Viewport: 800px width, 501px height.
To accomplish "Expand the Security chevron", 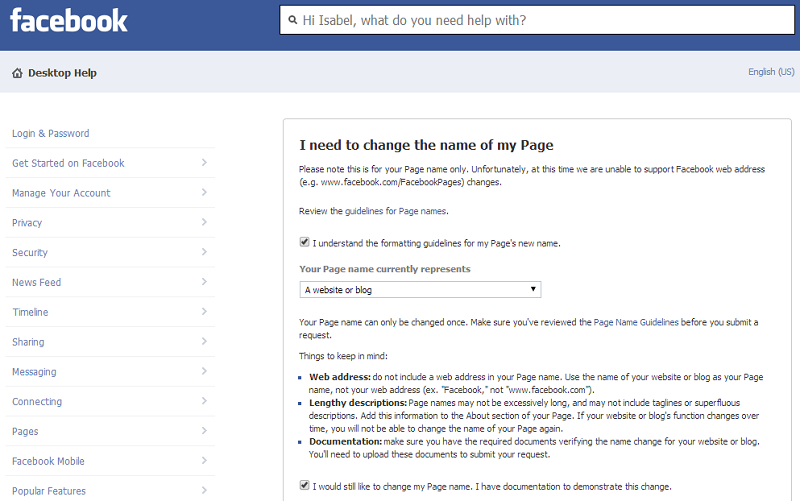I will [204, 252].
